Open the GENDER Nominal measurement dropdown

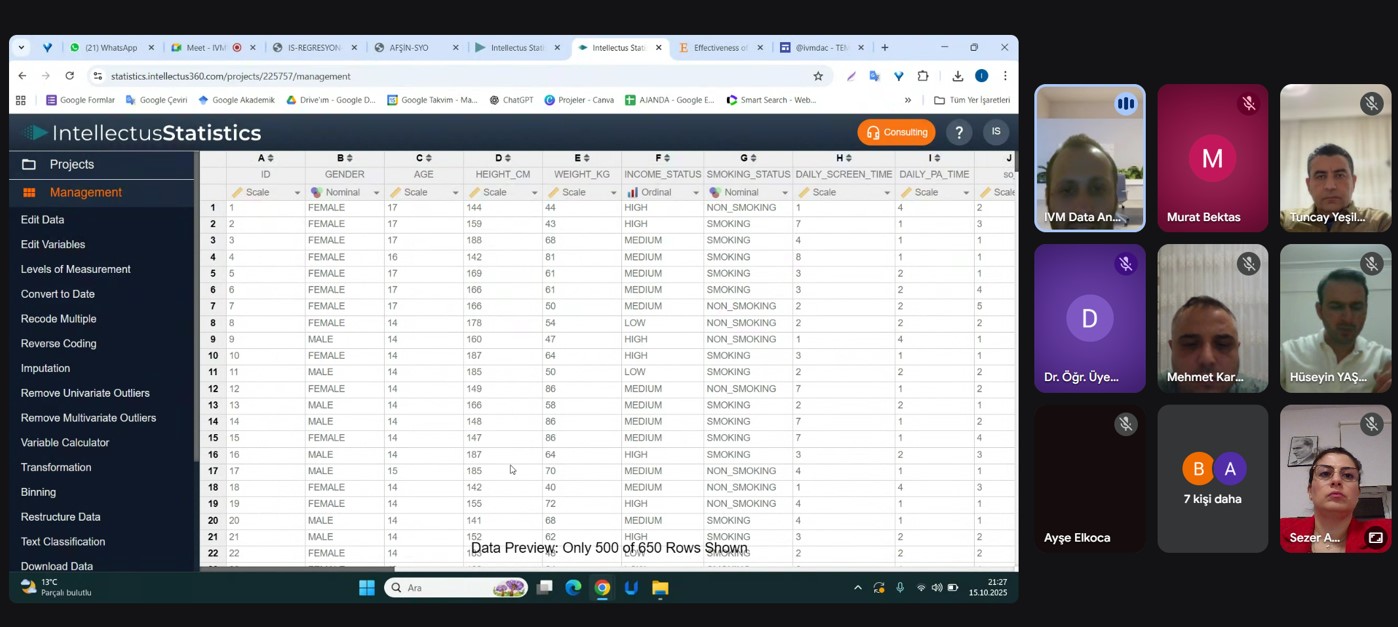[x=376, y=193]
